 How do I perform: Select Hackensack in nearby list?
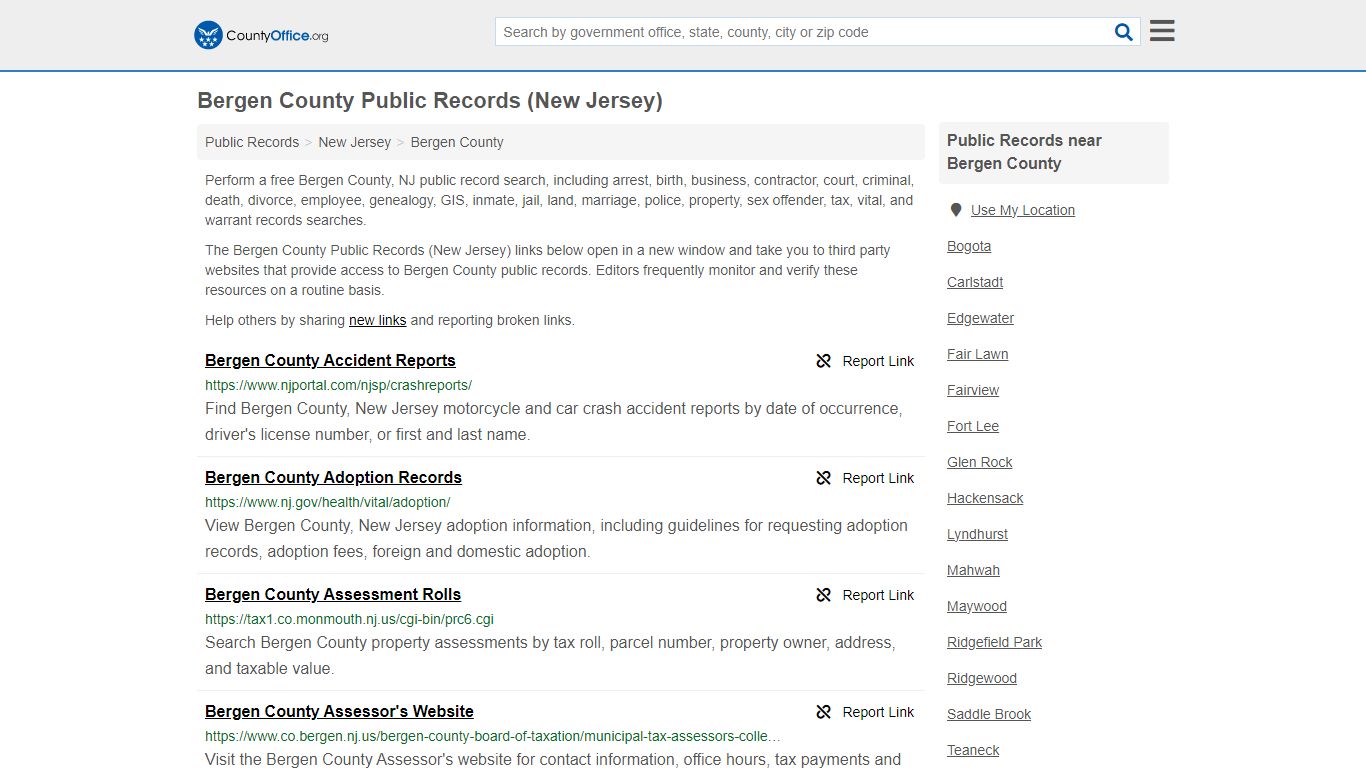point(985,498)
